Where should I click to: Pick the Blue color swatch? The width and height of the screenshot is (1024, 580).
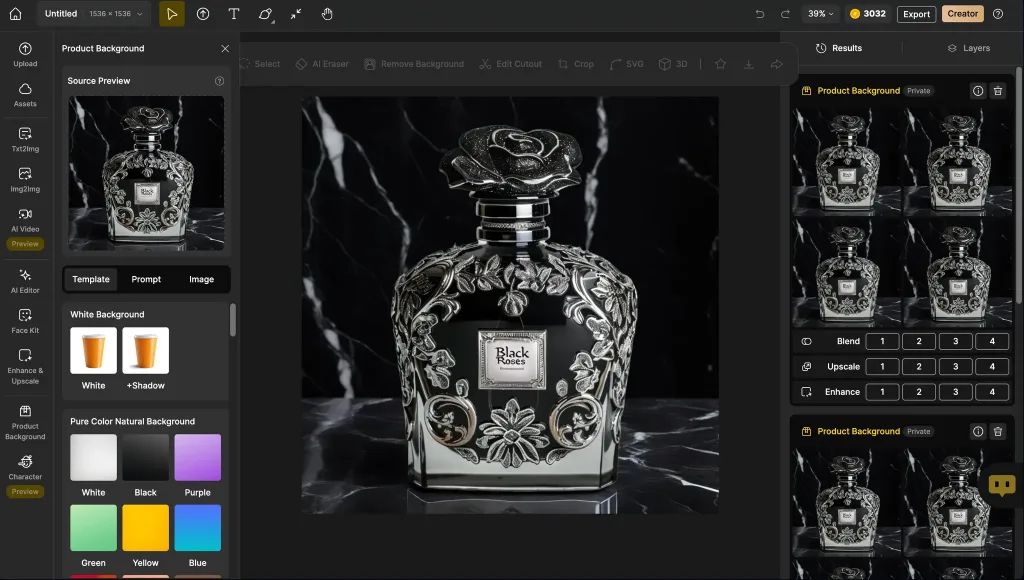[x=198, y=528]
